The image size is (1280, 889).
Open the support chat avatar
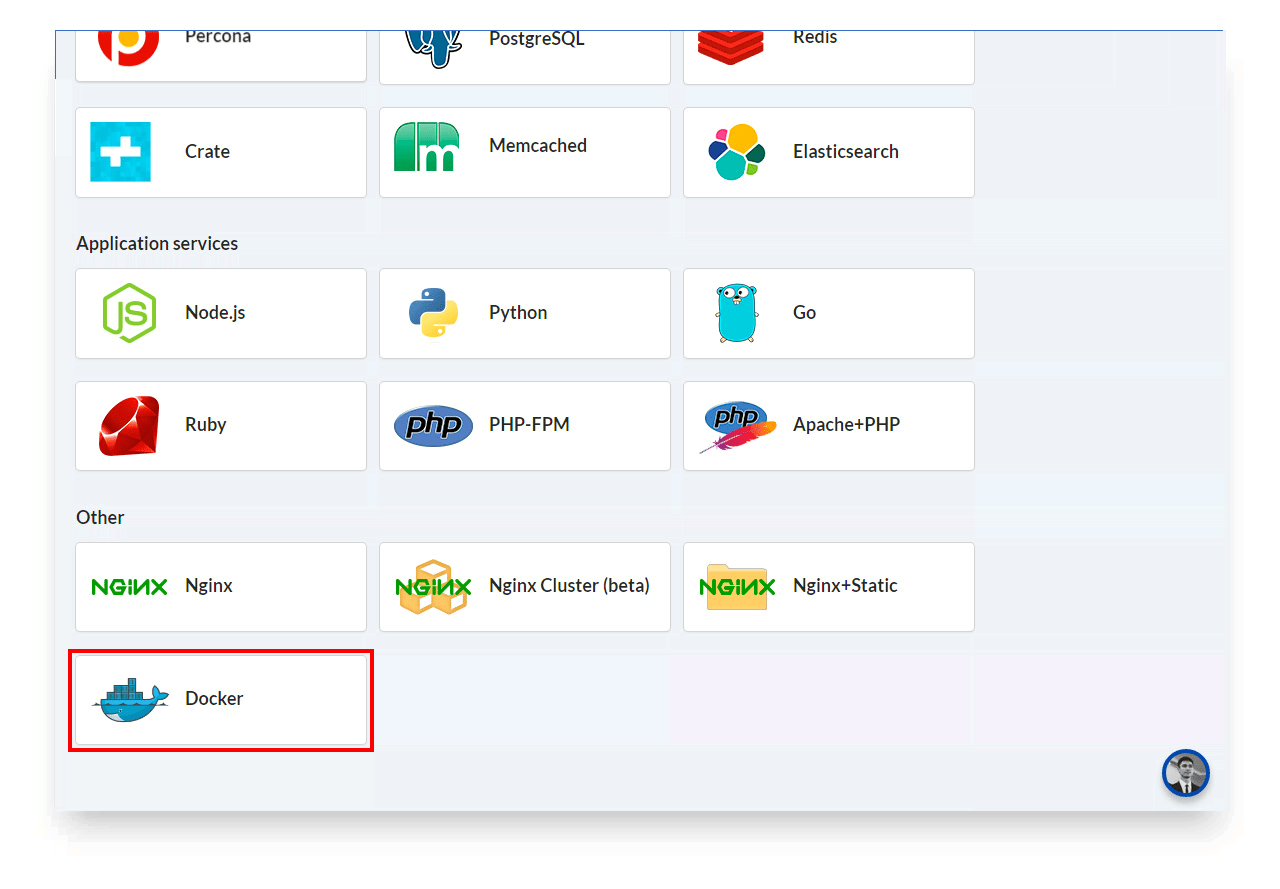1186,773
